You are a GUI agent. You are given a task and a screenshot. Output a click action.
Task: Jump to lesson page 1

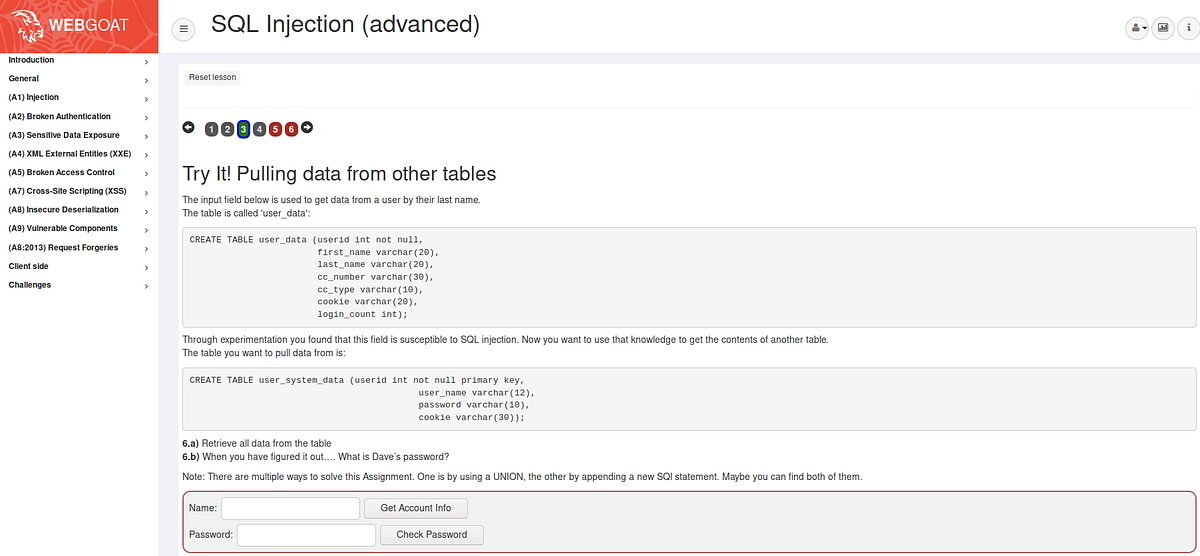click(x=211, y=129)
